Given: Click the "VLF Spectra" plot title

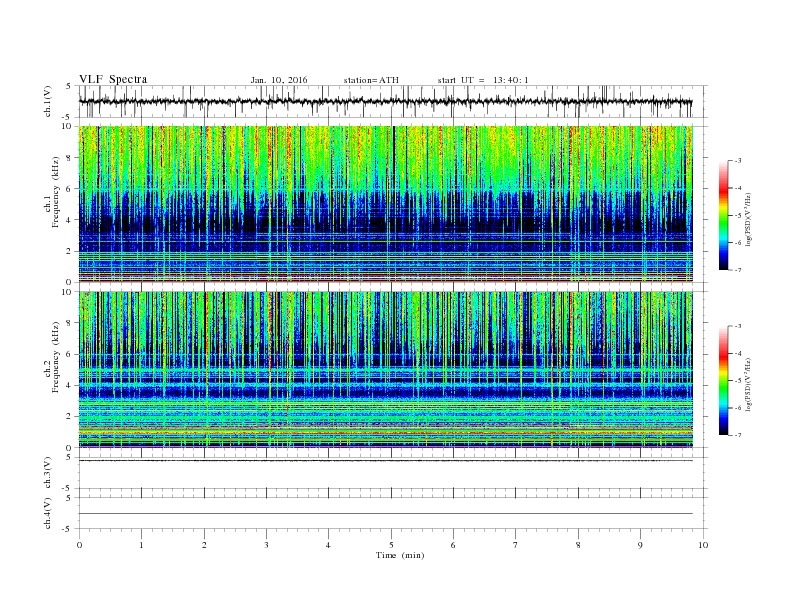Looking at the screenshot, I should [x=113, y=79].
